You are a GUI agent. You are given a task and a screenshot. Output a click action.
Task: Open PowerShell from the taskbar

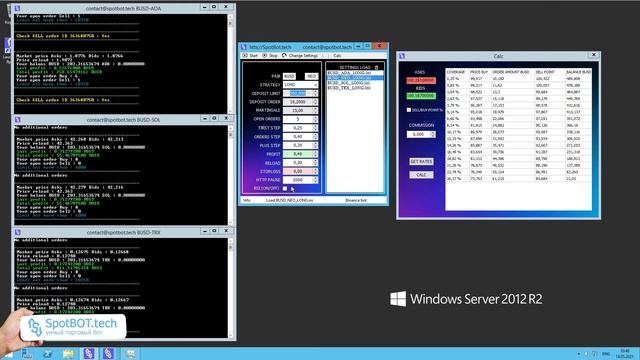point(47,353)
